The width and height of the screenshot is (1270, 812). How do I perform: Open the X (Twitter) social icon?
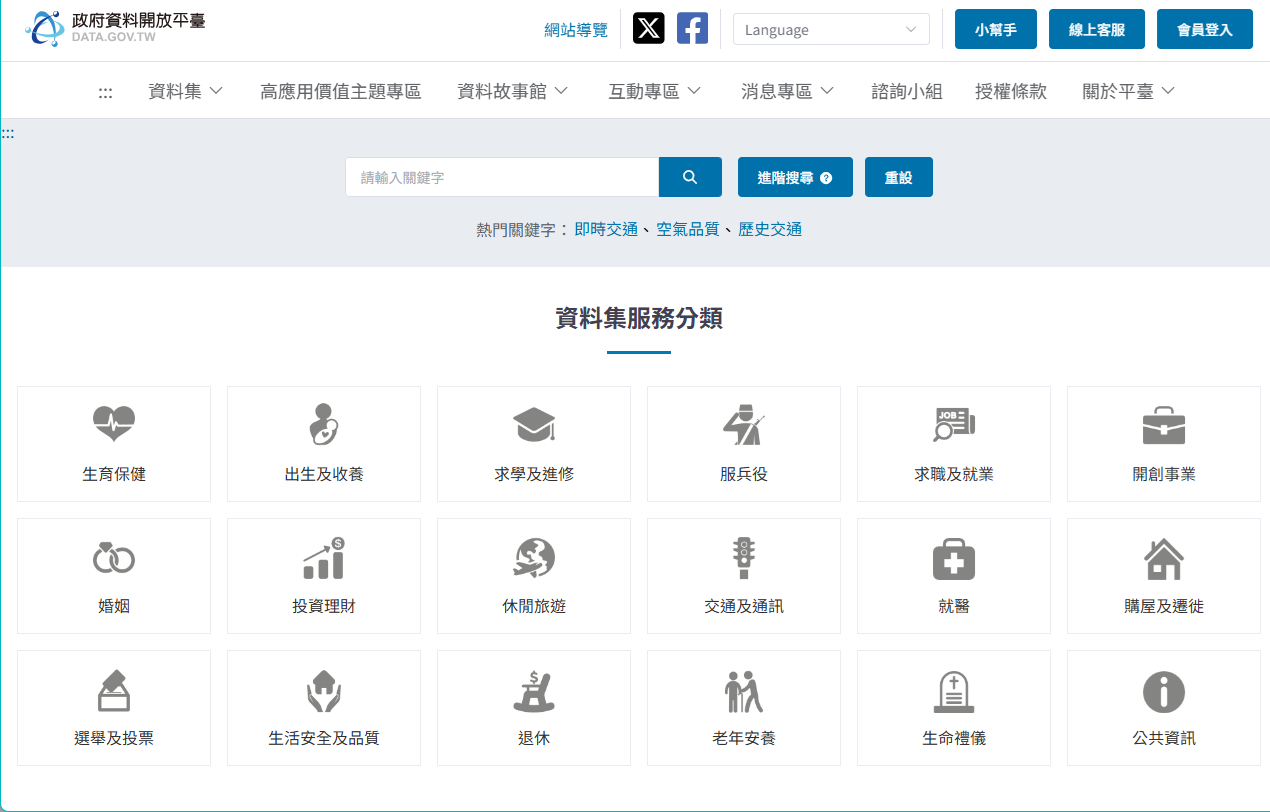(x=649, y=29)
